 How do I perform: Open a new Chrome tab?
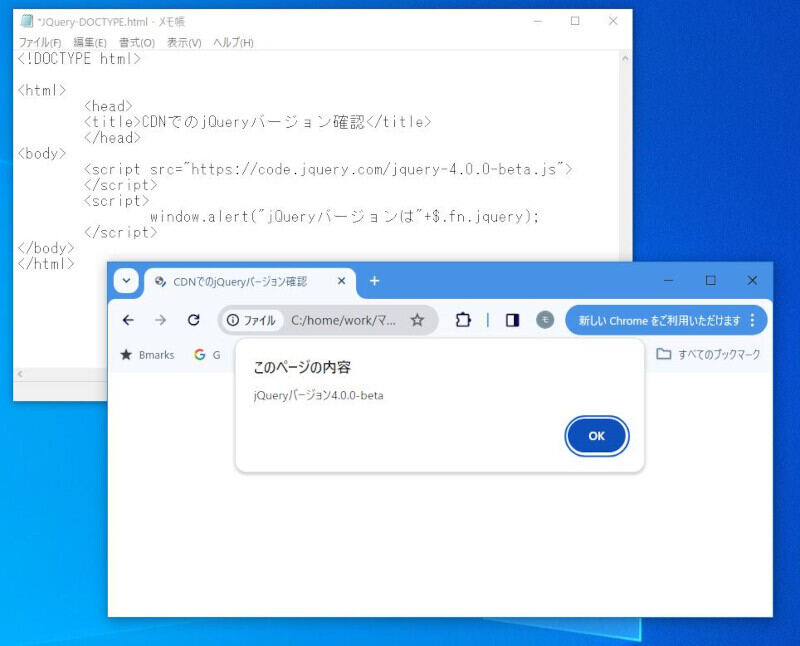[x=374, y=281]
